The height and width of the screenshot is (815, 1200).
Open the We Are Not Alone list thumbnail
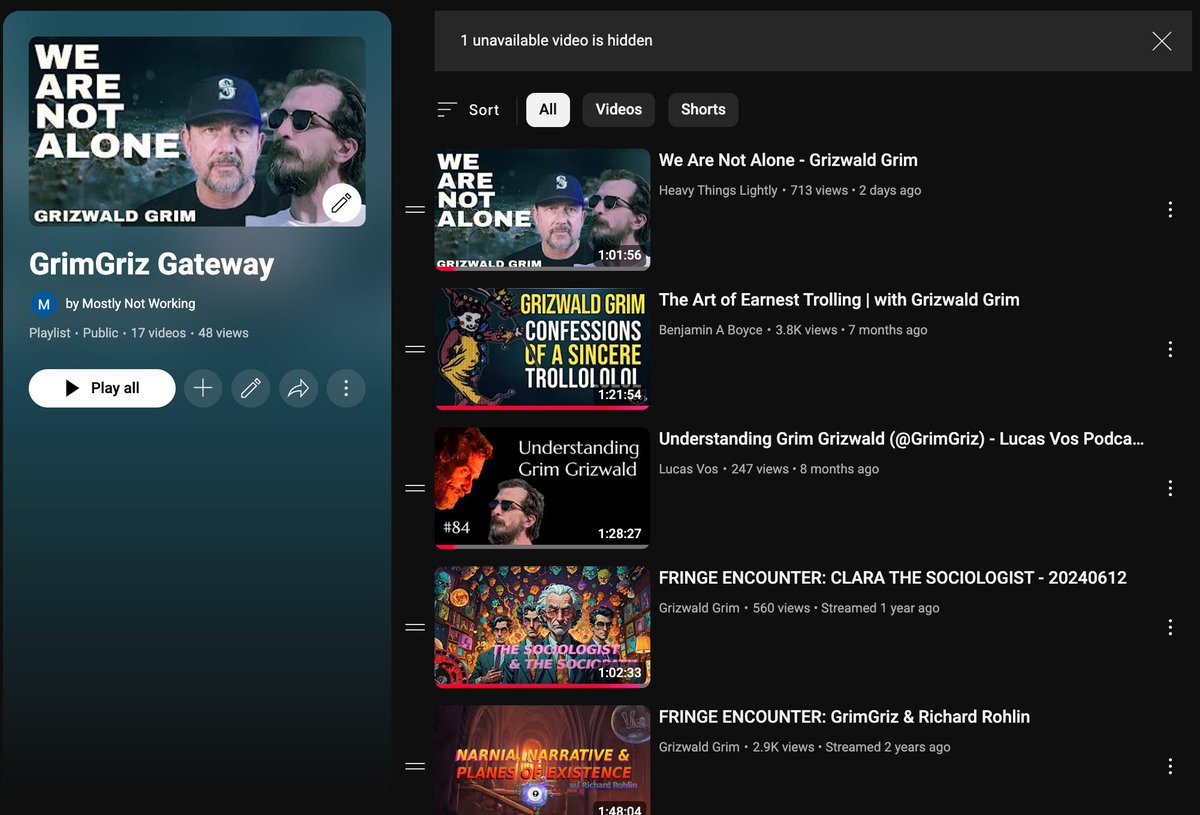click(542, 210)
